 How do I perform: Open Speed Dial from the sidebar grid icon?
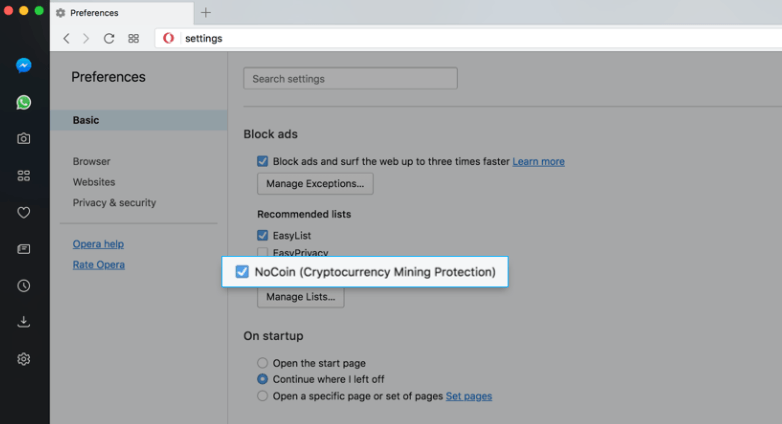24,176
